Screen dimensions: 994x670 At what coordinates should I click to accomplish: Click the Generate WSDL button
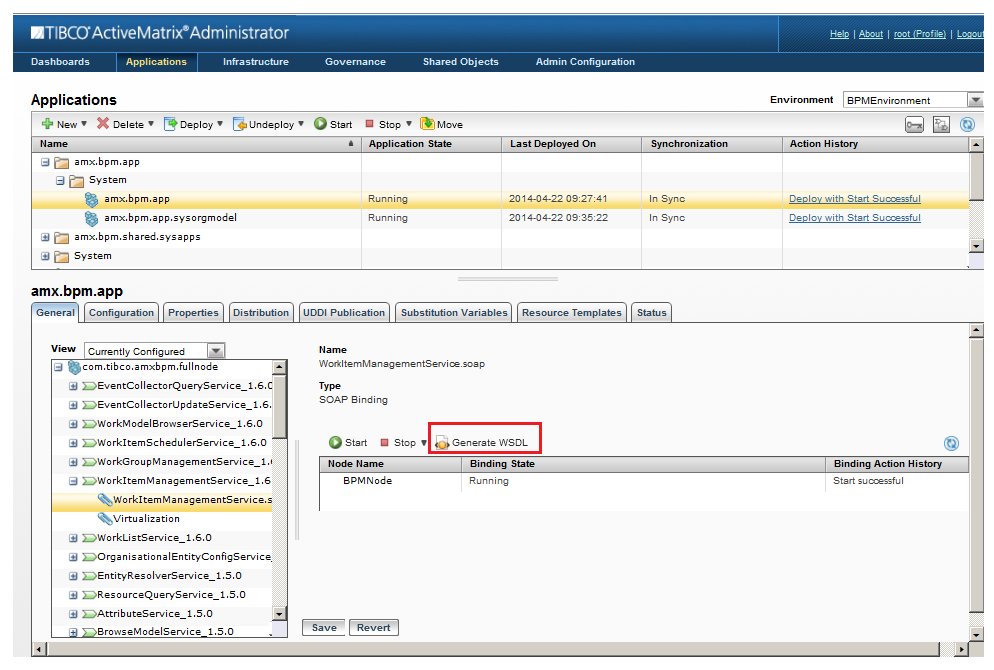[482, 442]
